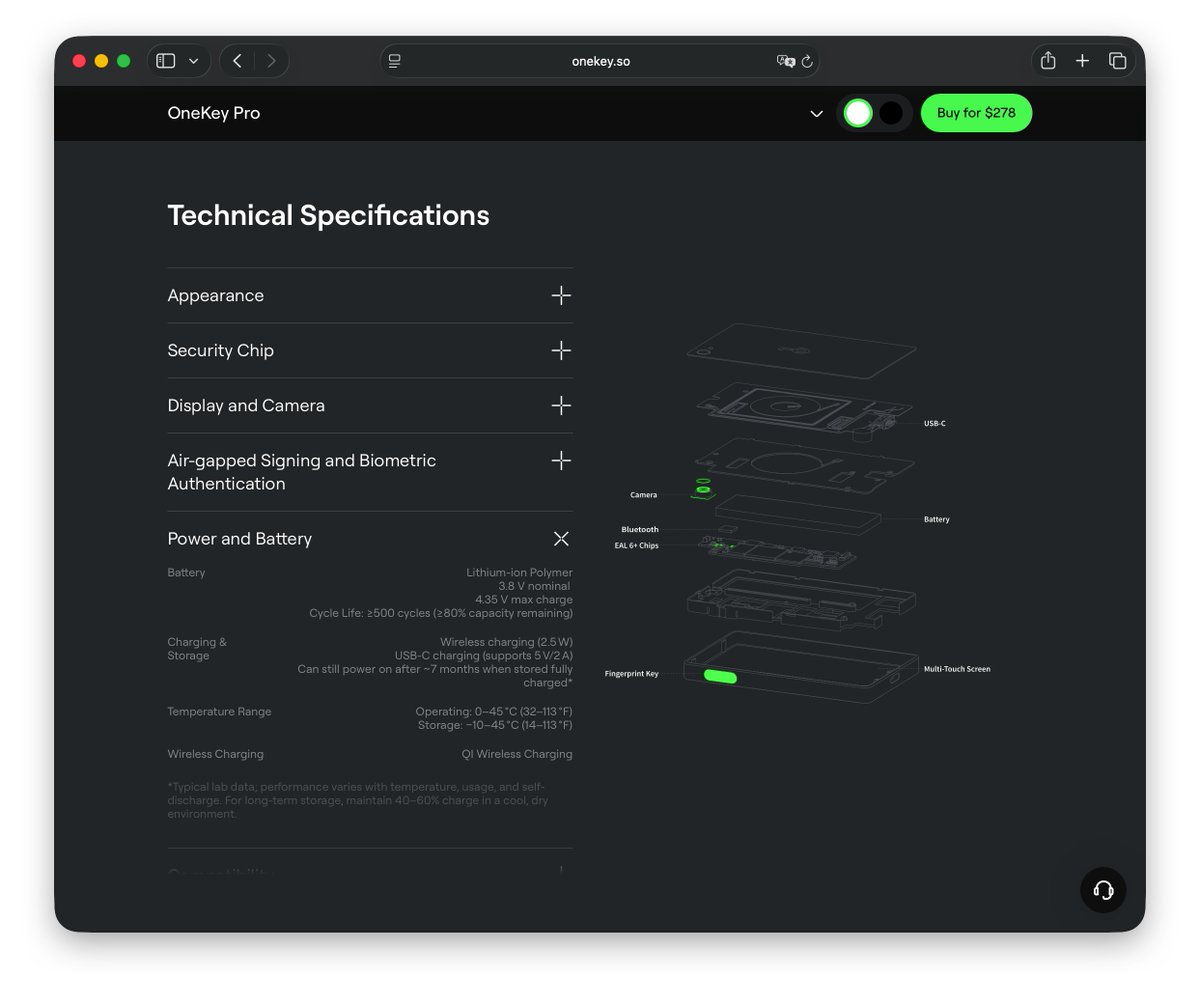Click the Camera label in diagram

644,495
